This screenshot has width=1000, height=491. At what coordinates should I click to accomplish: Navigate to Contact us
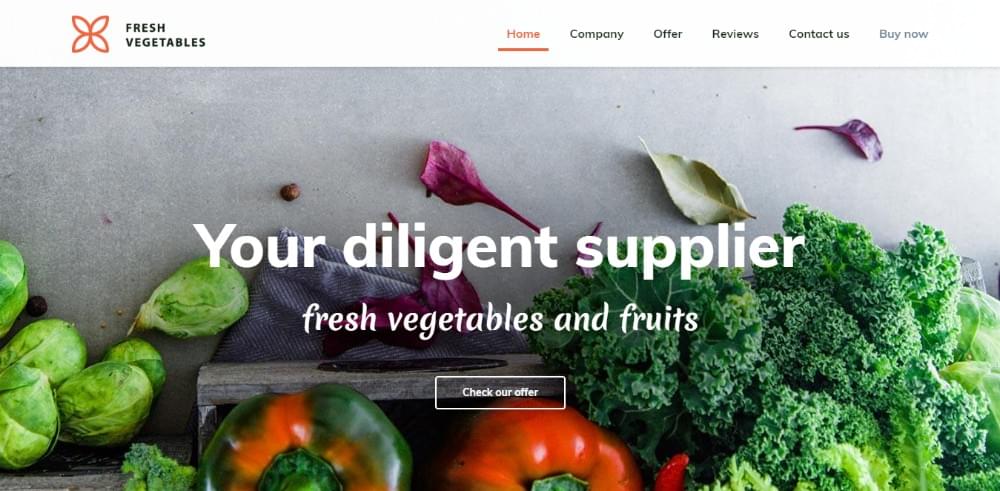coord(819,34)
